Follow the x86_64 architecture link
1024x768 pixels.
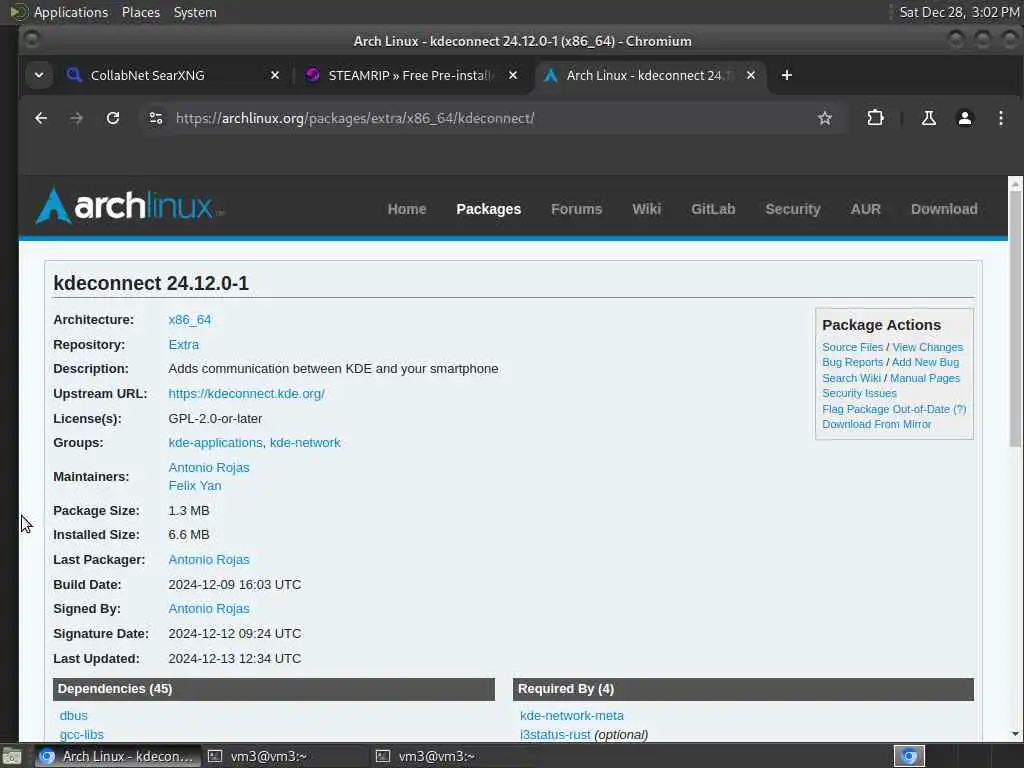[189, 320]
